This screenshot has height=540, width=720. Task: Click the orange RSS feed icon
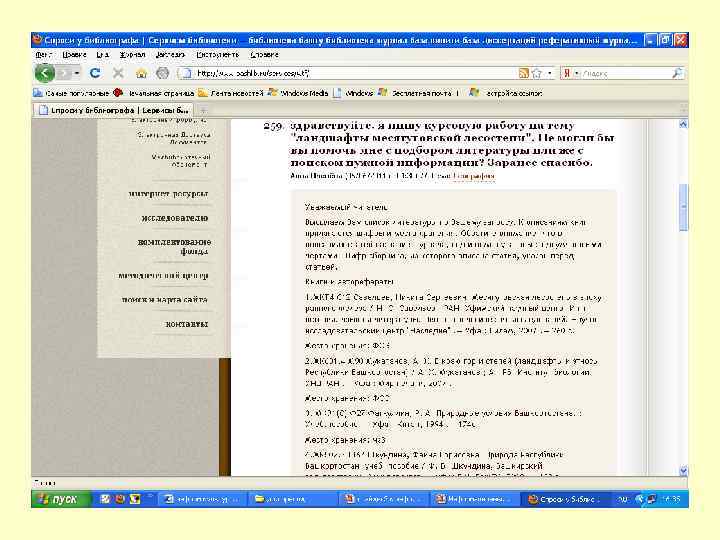[x=523, y=73]
